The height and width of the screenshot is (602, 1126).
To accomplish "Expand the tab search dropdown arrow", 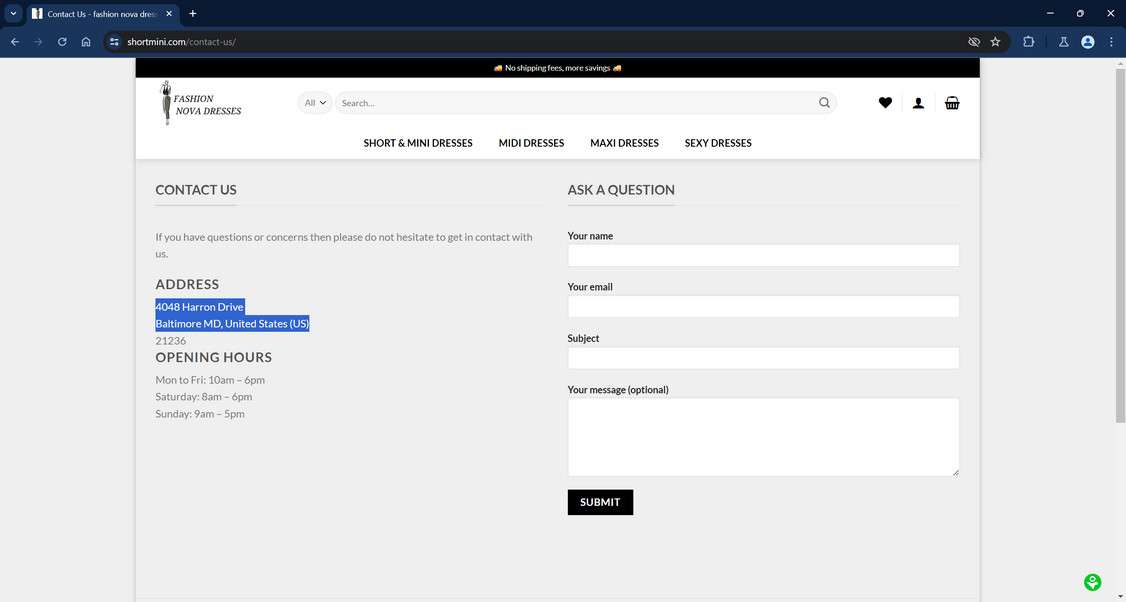I will point(13,14).
